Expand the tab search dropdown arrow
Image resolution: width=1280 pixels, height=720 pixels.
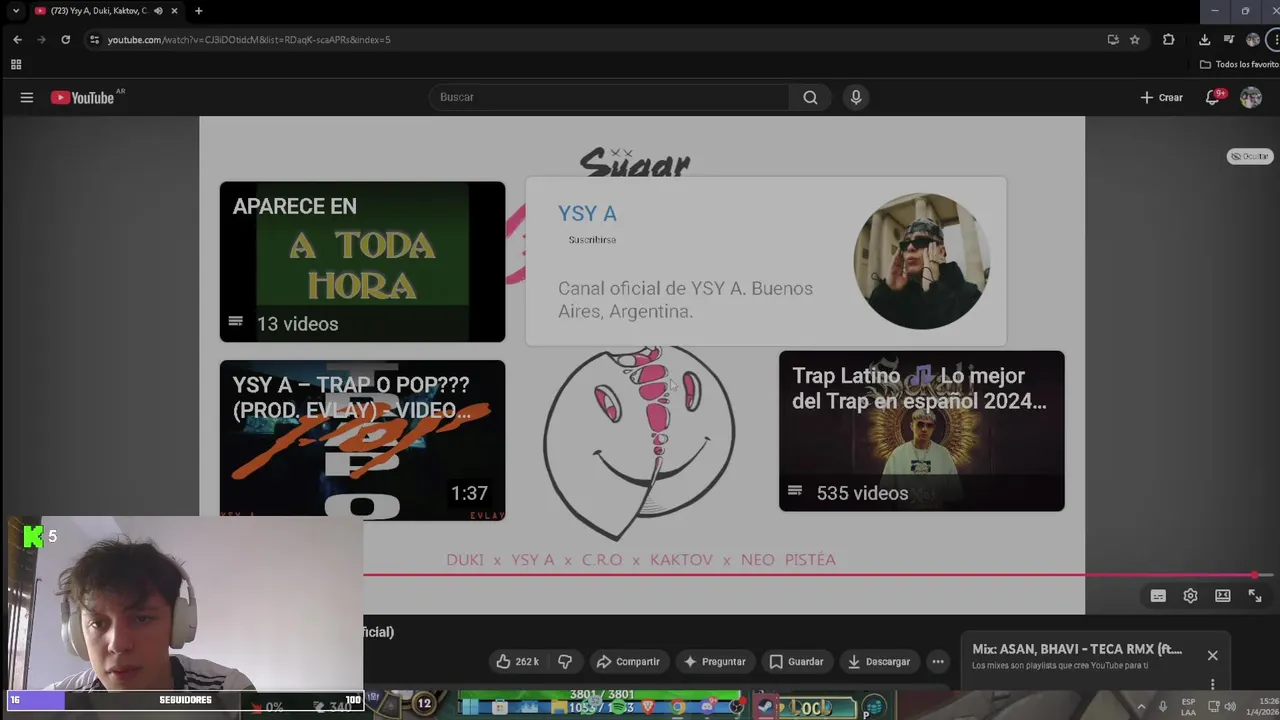[x=15, y=11]
